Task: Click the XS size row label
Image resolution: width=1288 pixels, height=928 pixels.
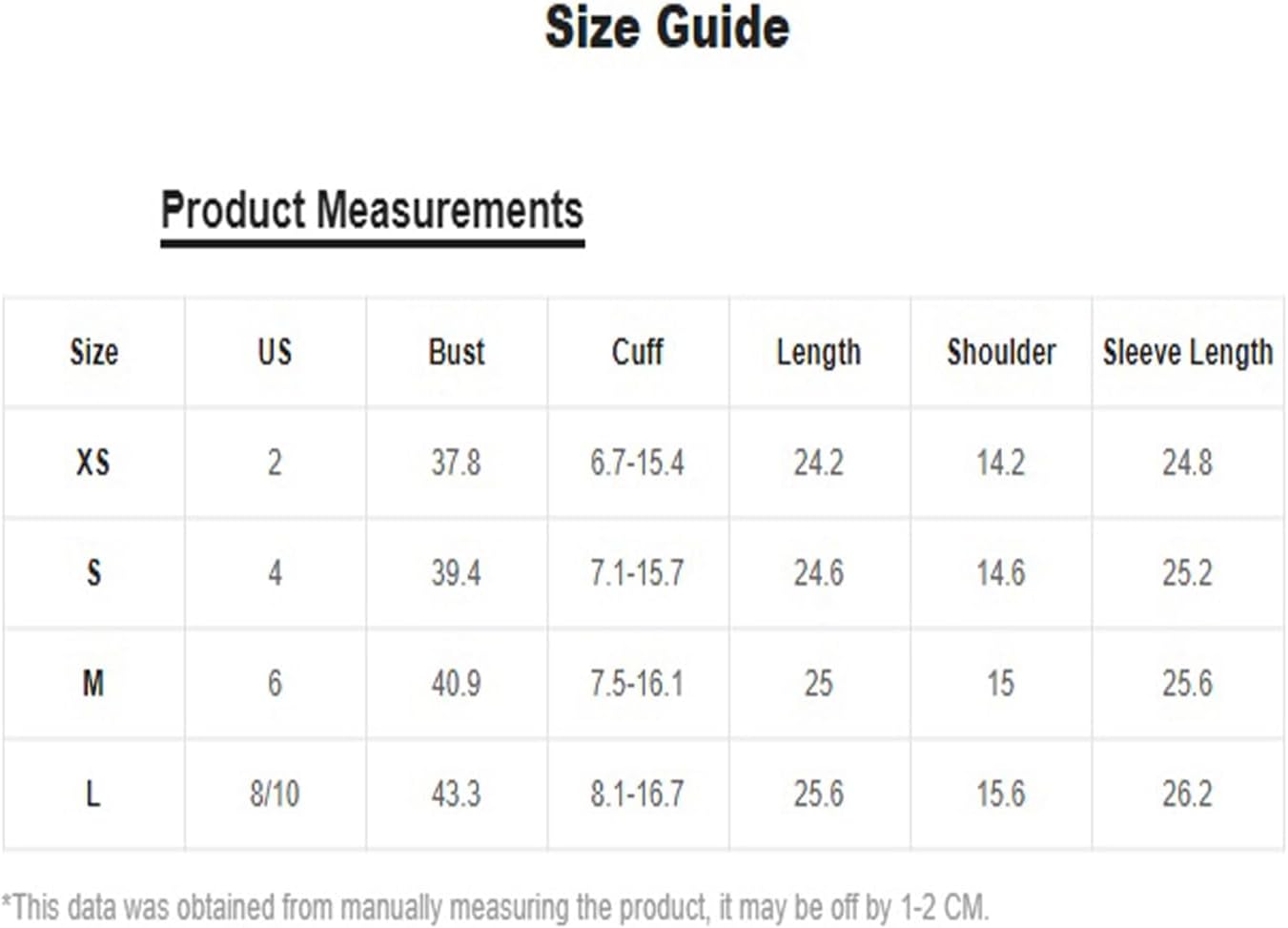Action: click(93, 463)
